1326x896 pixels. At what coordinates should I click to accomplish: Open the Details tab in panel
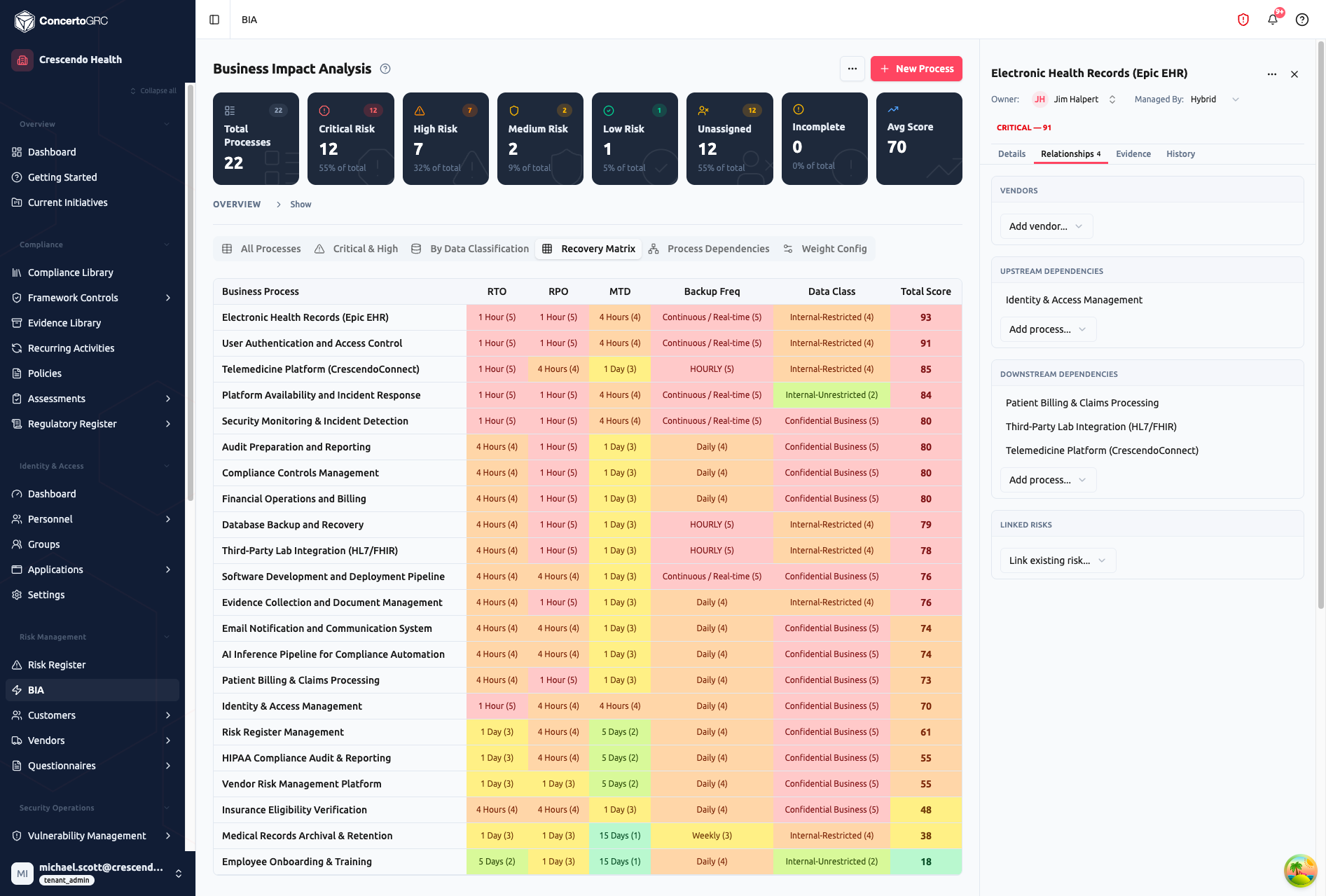click(1011, 154)
